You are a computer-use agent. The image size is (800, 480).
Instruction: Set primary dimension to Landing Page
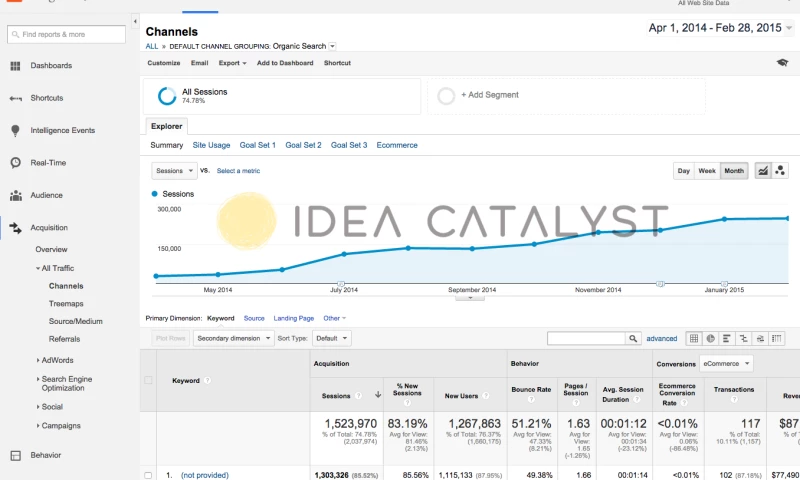pyautogui.click(x=293, y=318)
